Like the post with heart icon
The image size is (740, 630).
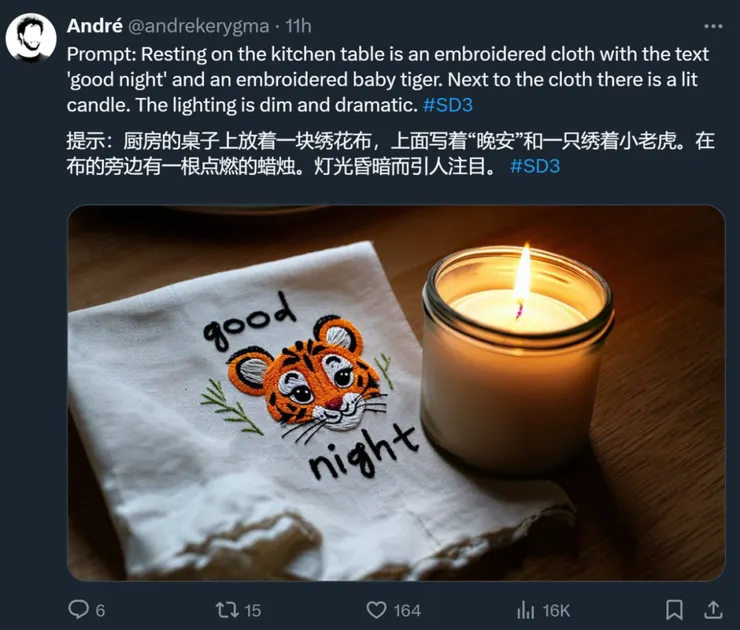[376, 610]
